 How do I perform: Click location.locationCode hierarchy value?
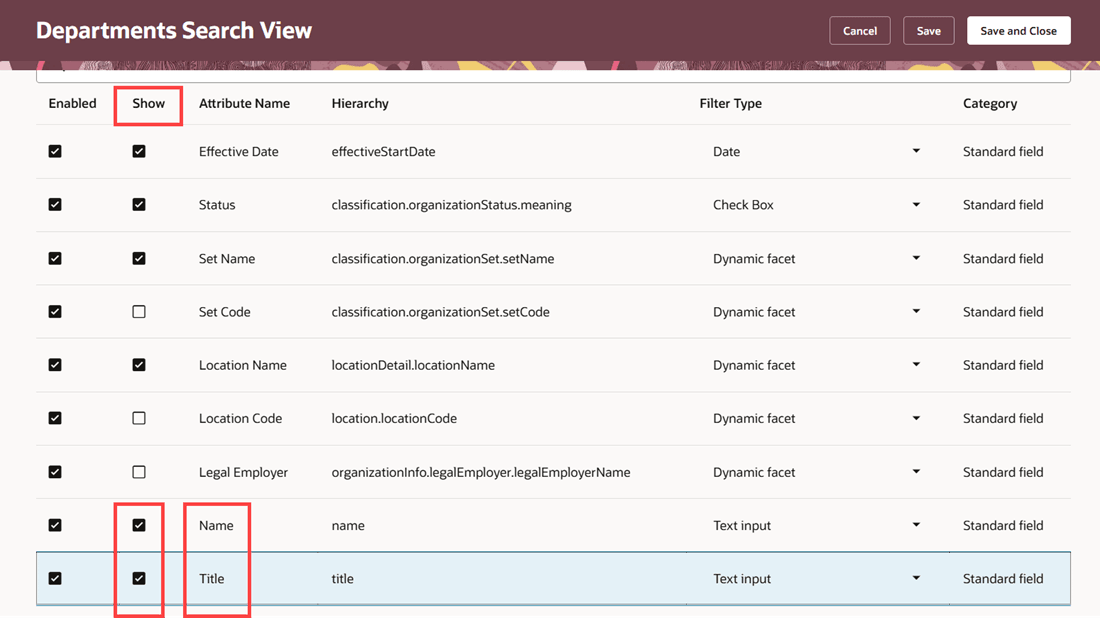point(394,418)
